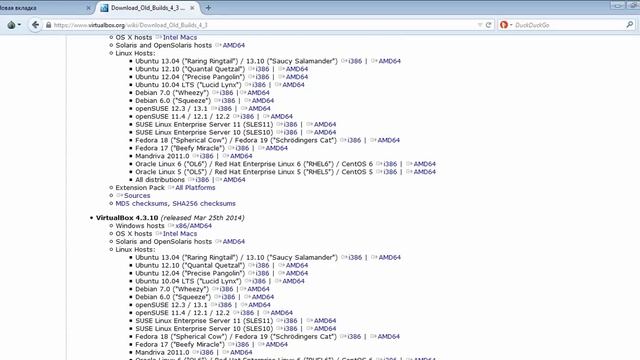Open AMD64 link for Debian 6.0 upper list
Image resolution: width=640 pixels, height=360 pixels.
pyautogui.click(x=262, y=100)
